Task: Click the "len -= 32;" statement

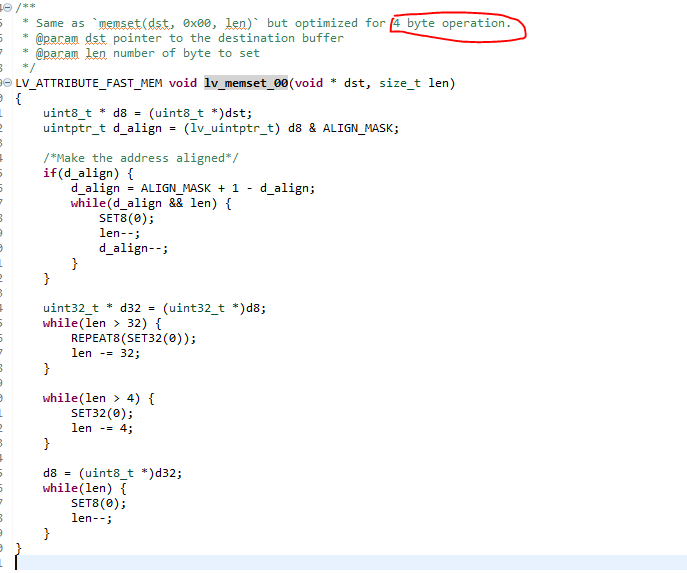Action: click(106, 353)
